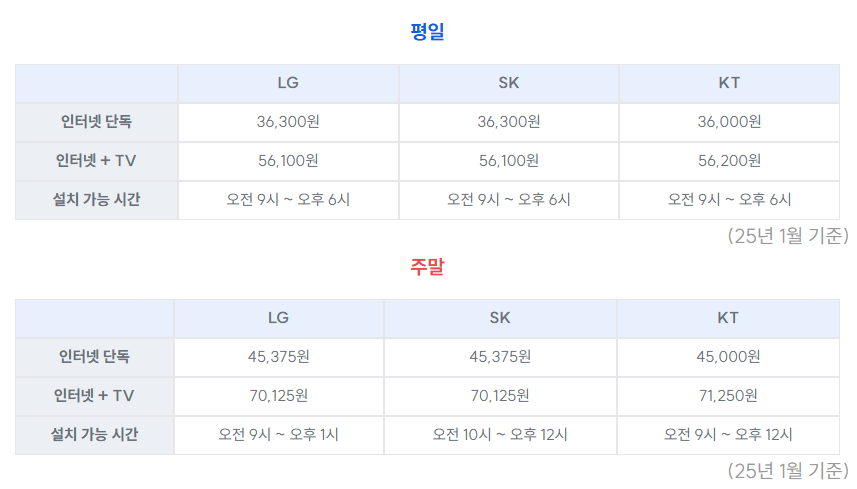Click KT weekend price 45,000원

(x=728, y=357)
